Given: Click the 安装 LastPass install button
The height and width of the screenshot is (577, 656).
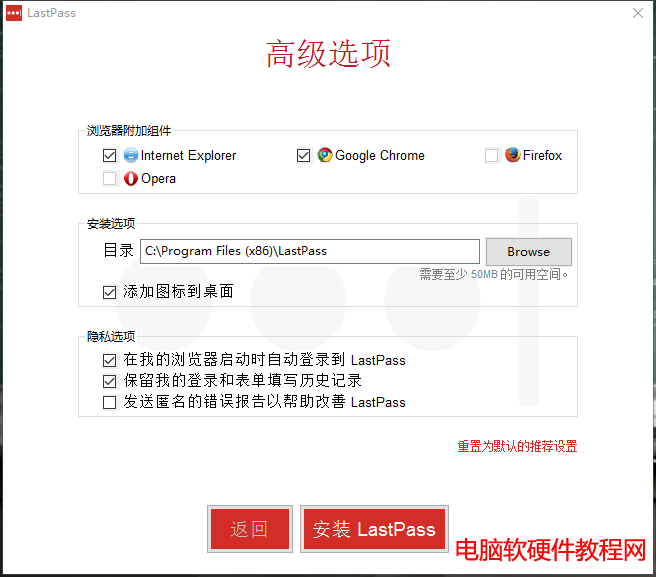Looking at the screenshot, I should point(374,529).
